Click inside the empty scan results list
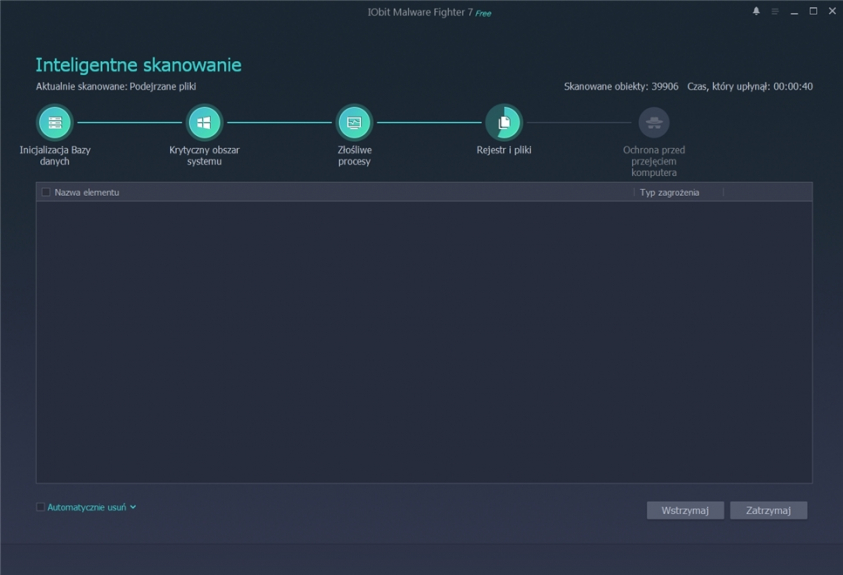The width and height of the screenshot is (843, 575). [x=424, y=340]
